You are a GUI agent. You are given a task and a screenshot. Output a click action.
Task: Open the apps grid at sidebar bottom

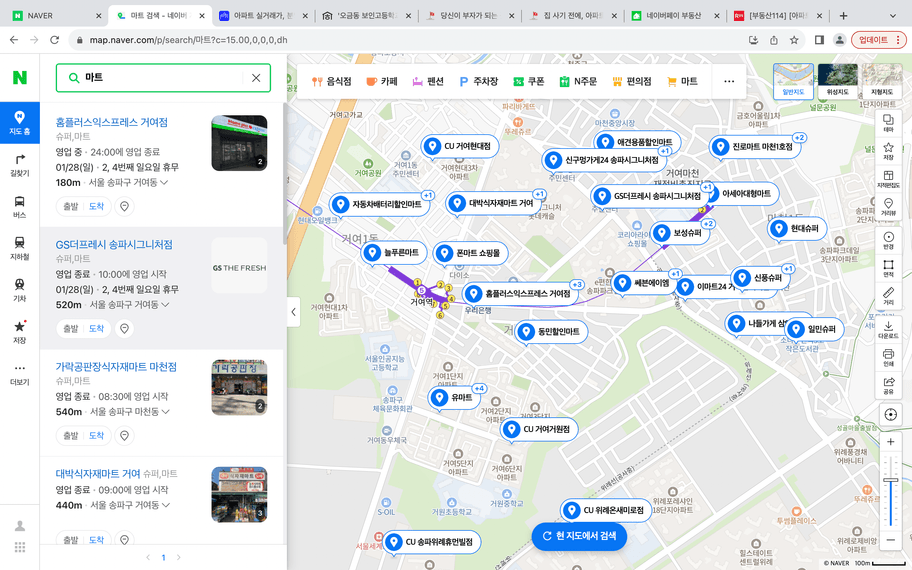[20, 547]
